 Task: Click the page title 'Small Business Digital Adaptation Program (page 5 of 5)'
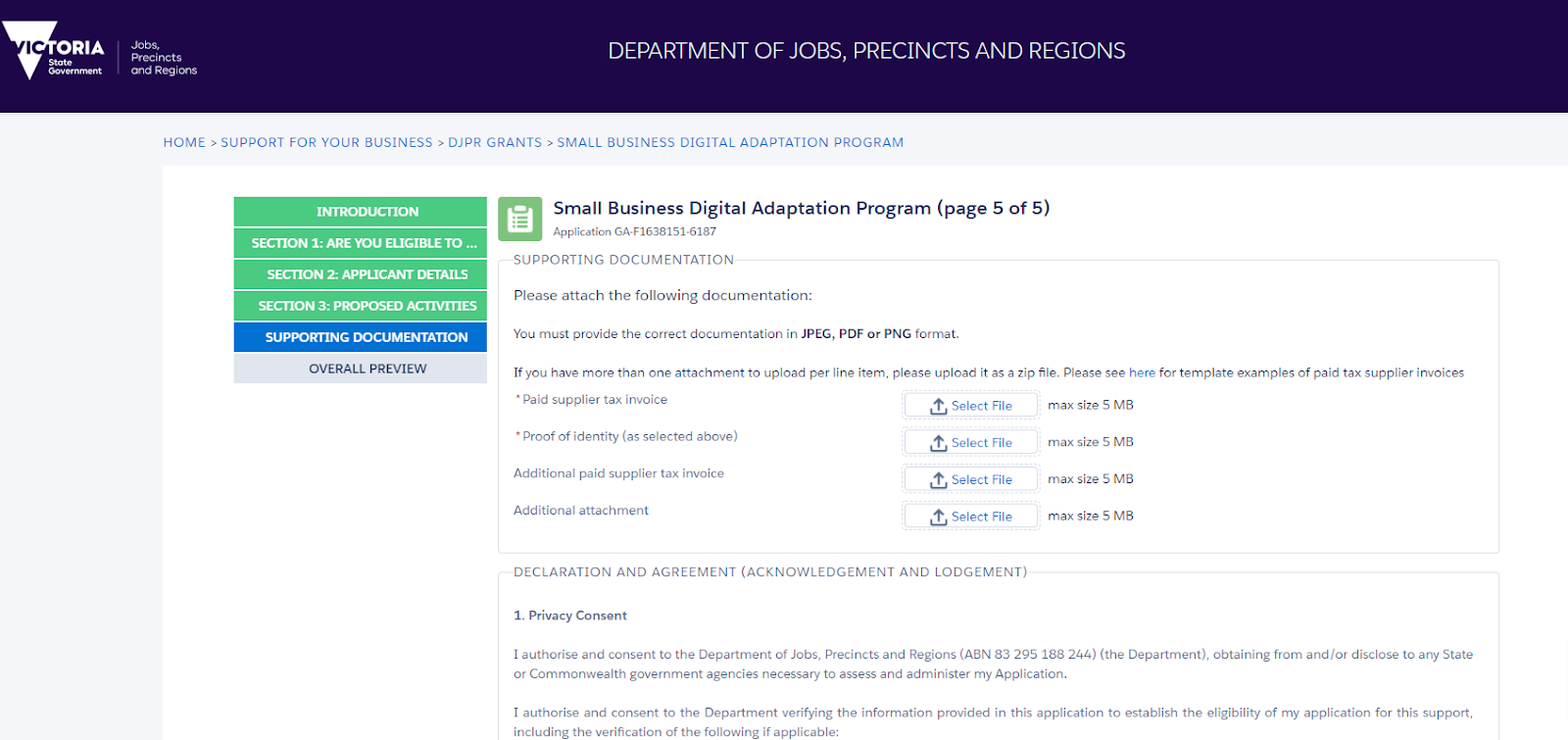click(801, 208)
